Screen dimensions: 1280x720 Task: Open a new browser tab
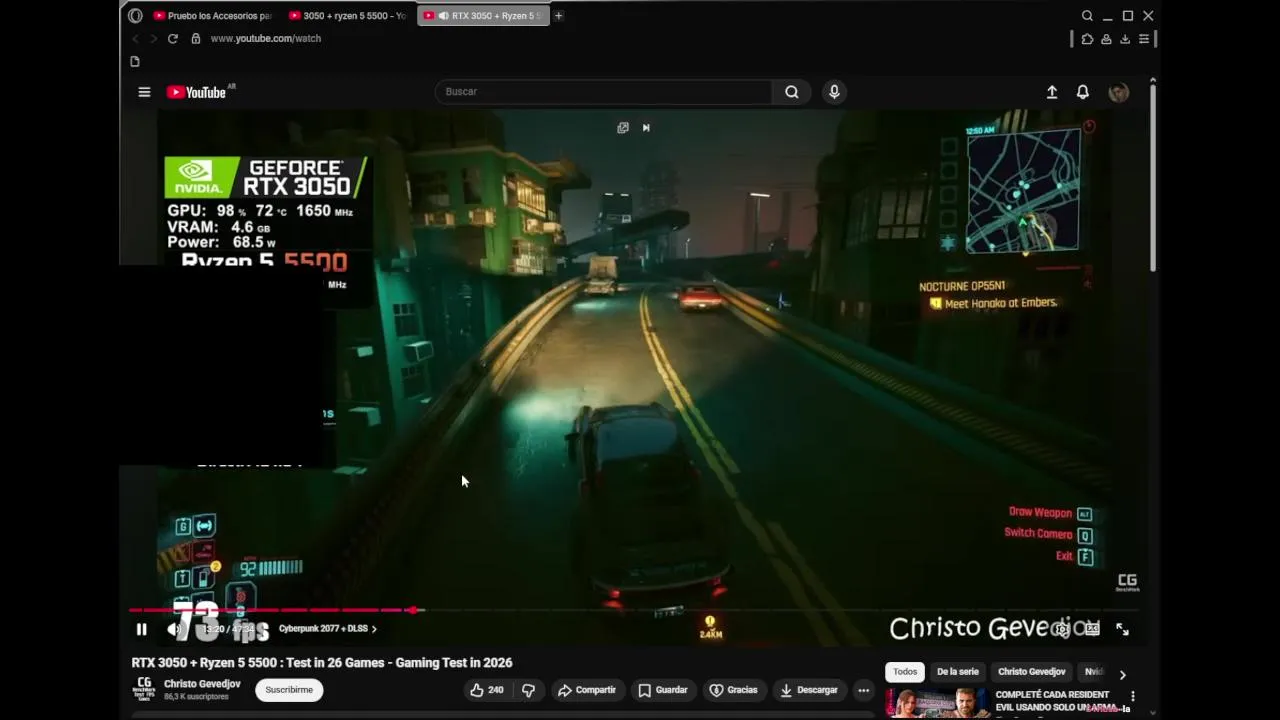pos(559,16)
